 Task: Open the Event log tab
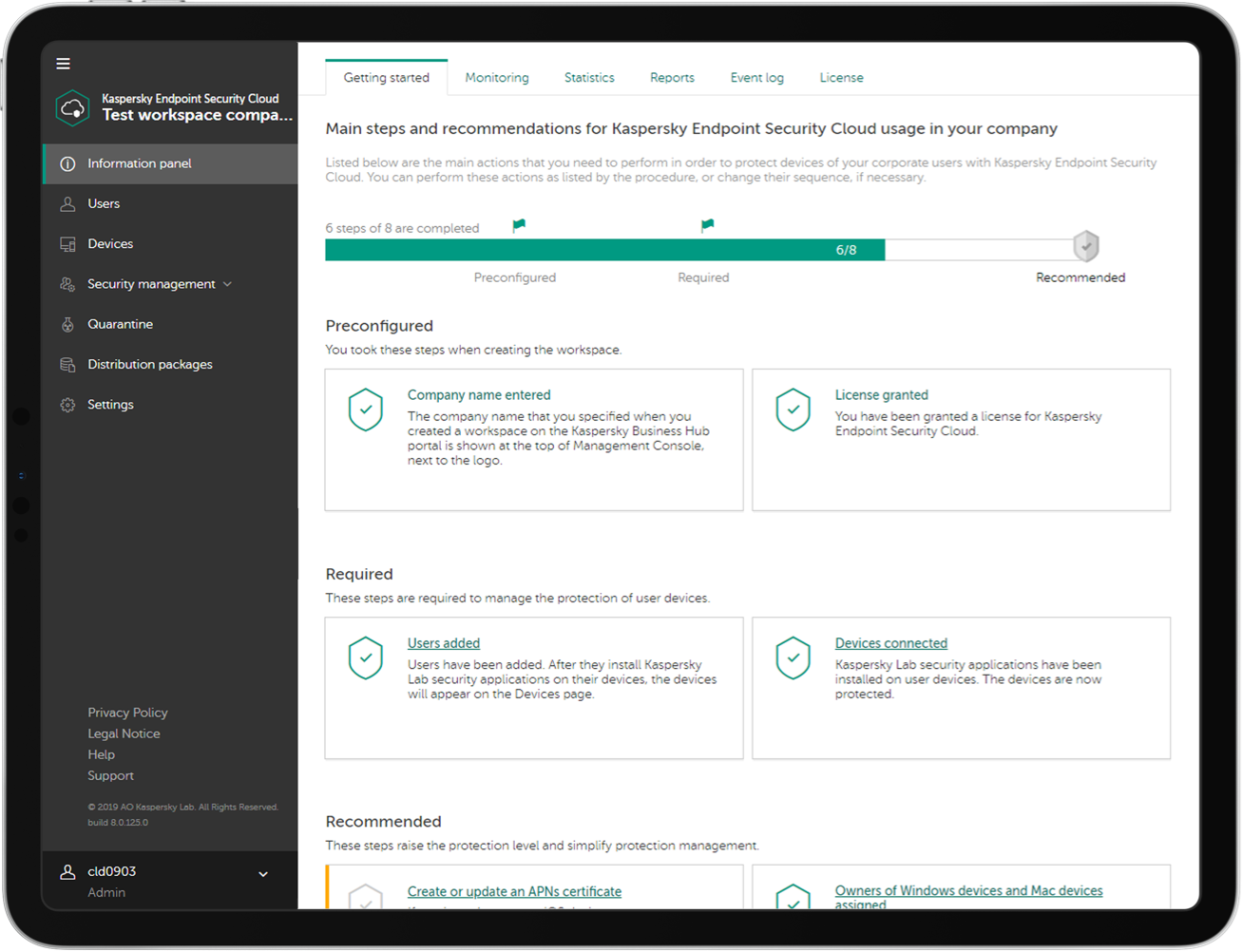click(756, 78)
